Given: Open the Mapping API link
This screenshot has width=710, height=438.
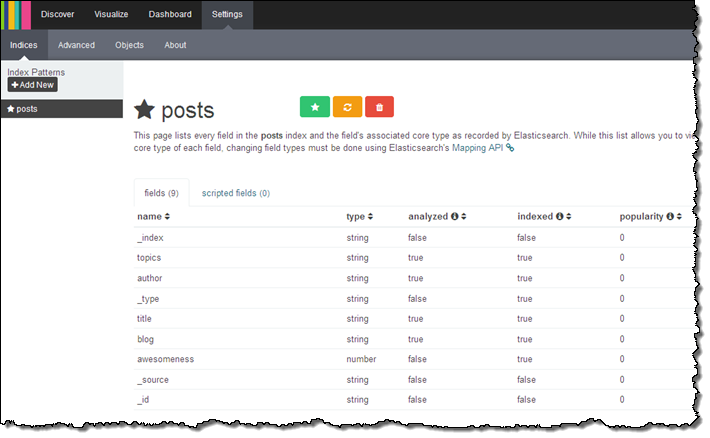Looking at the screenshot, I should pyautogui.click(x=479, y=148).
